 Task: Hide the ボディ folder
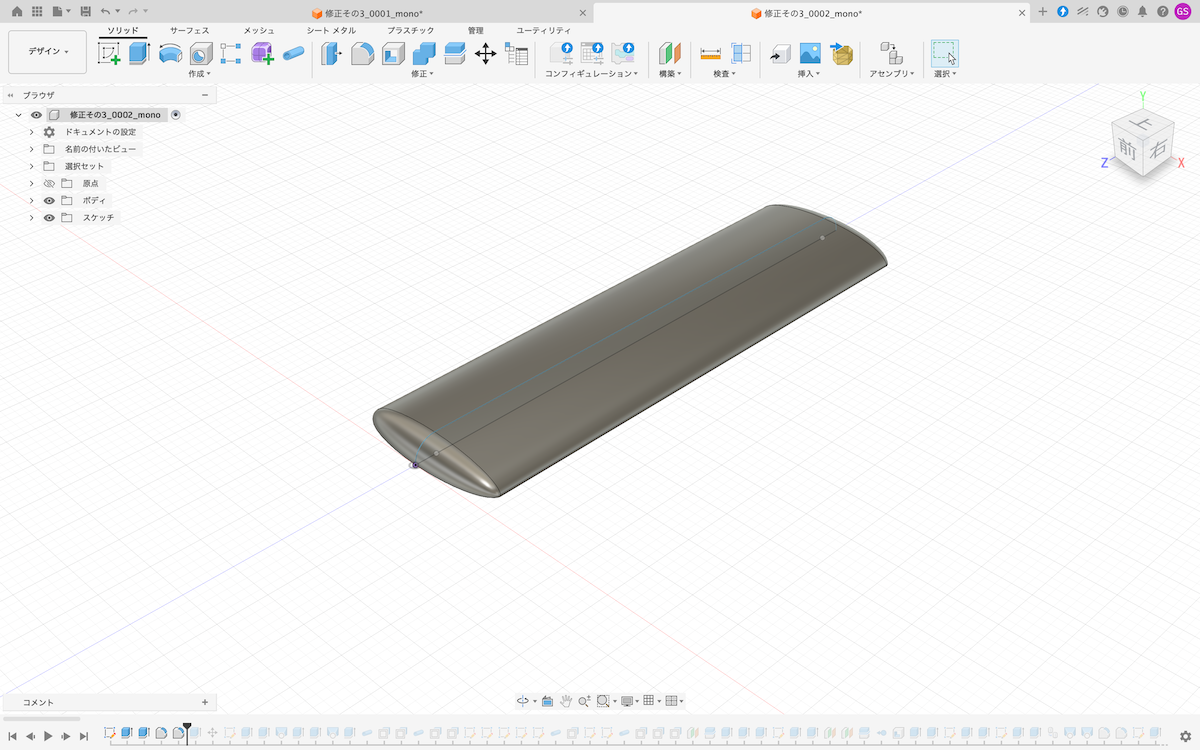point(49,201)
